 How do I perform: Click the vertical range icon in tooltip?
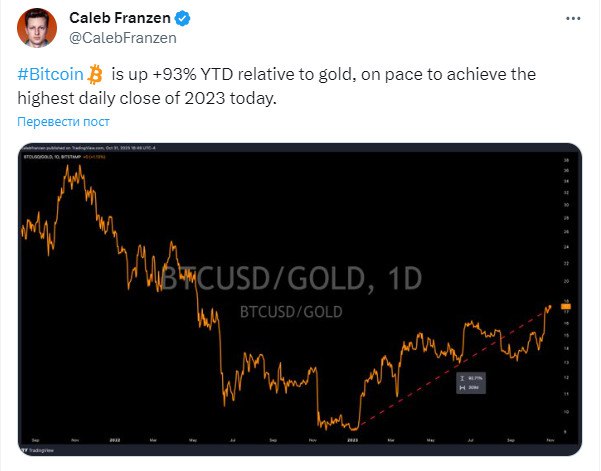click(x=462, y=378)
